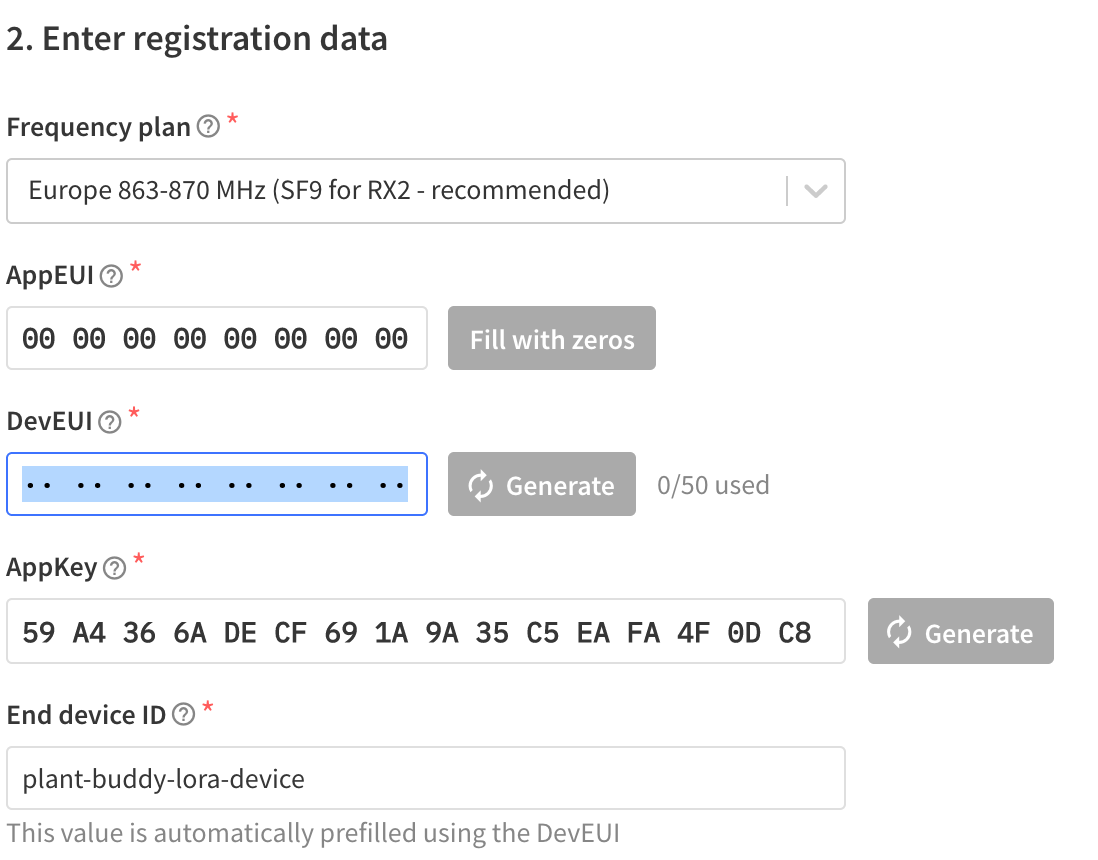Click the End device ID help icon
The height and width of the screenshot is (860, 1098).
pyautogui.click(x=182, y=714)
